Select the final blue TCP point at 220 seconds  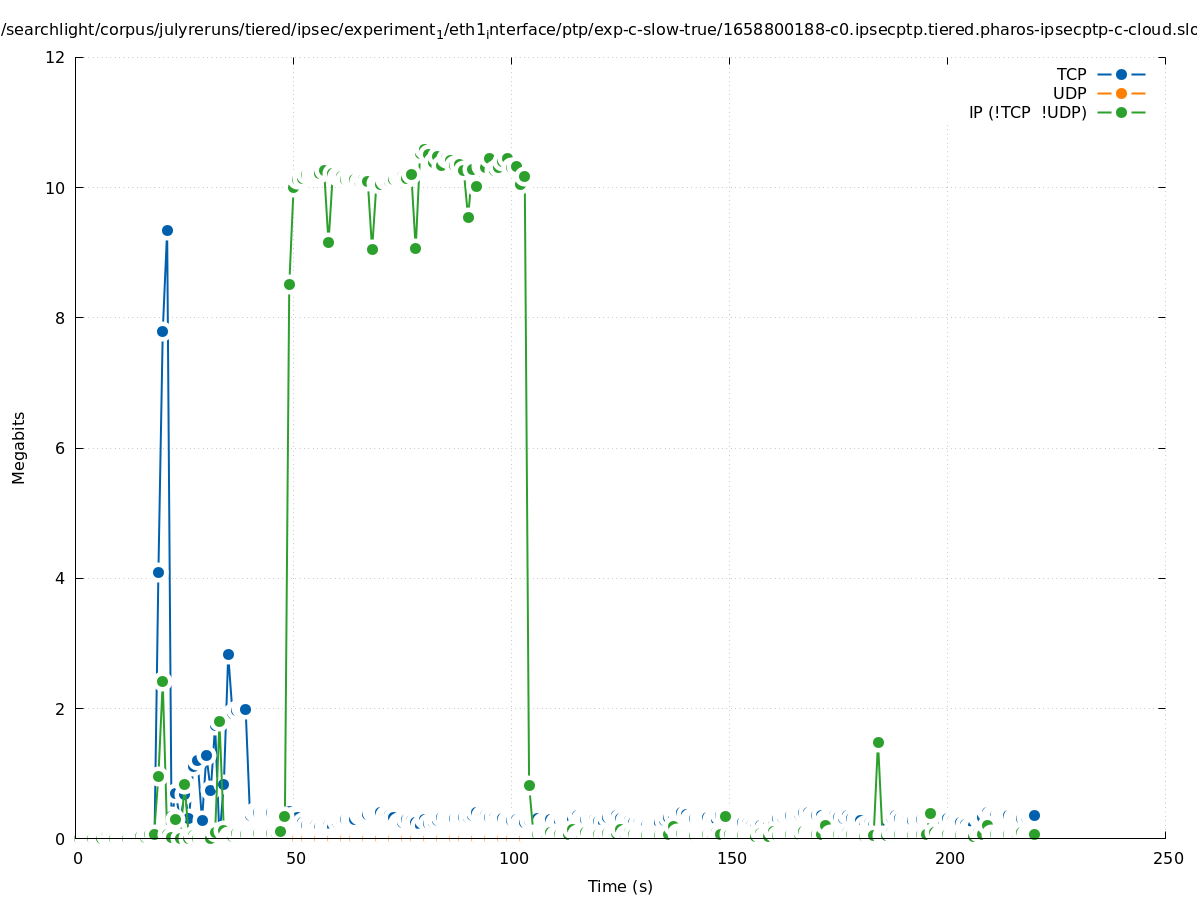point(1034,815)
